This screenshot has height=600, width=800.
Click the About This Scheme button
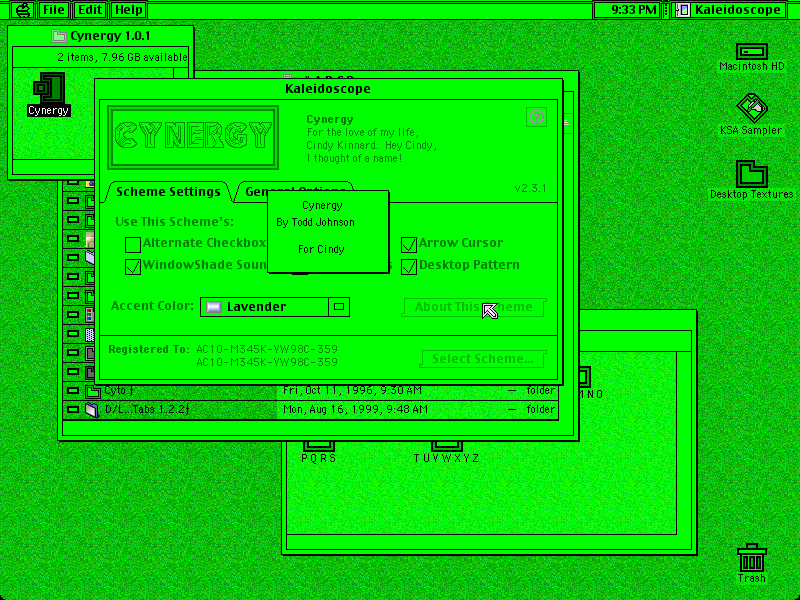click(473, 307)
